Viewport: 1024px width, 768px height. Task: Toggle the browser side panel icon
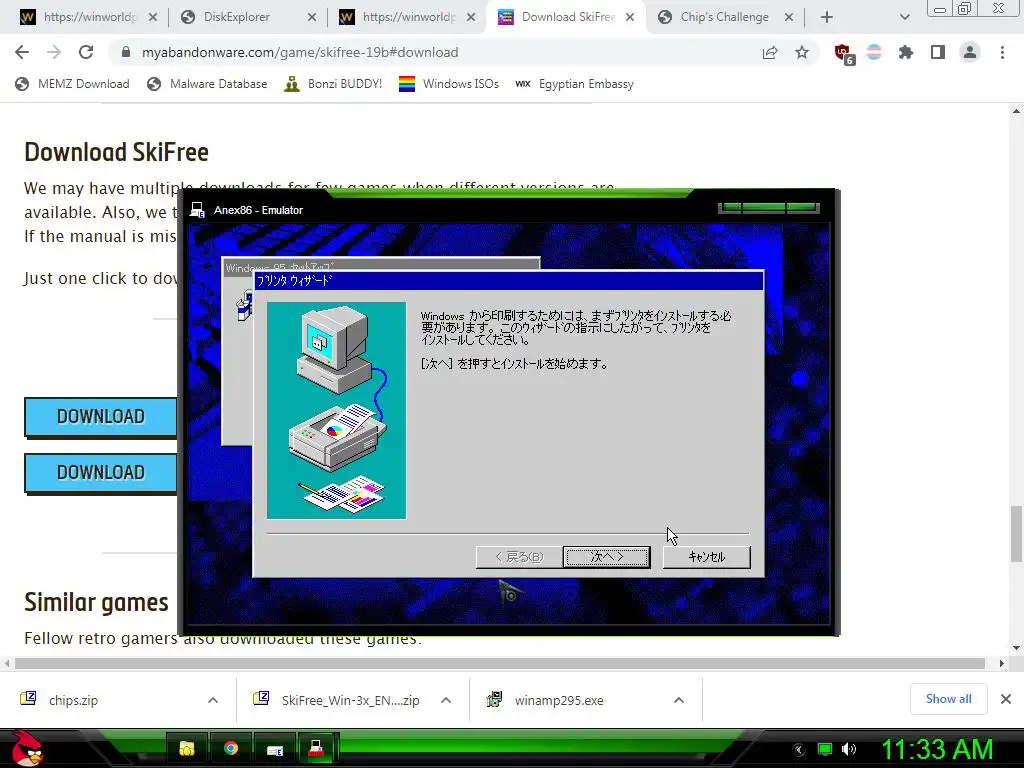click(938, 52)
